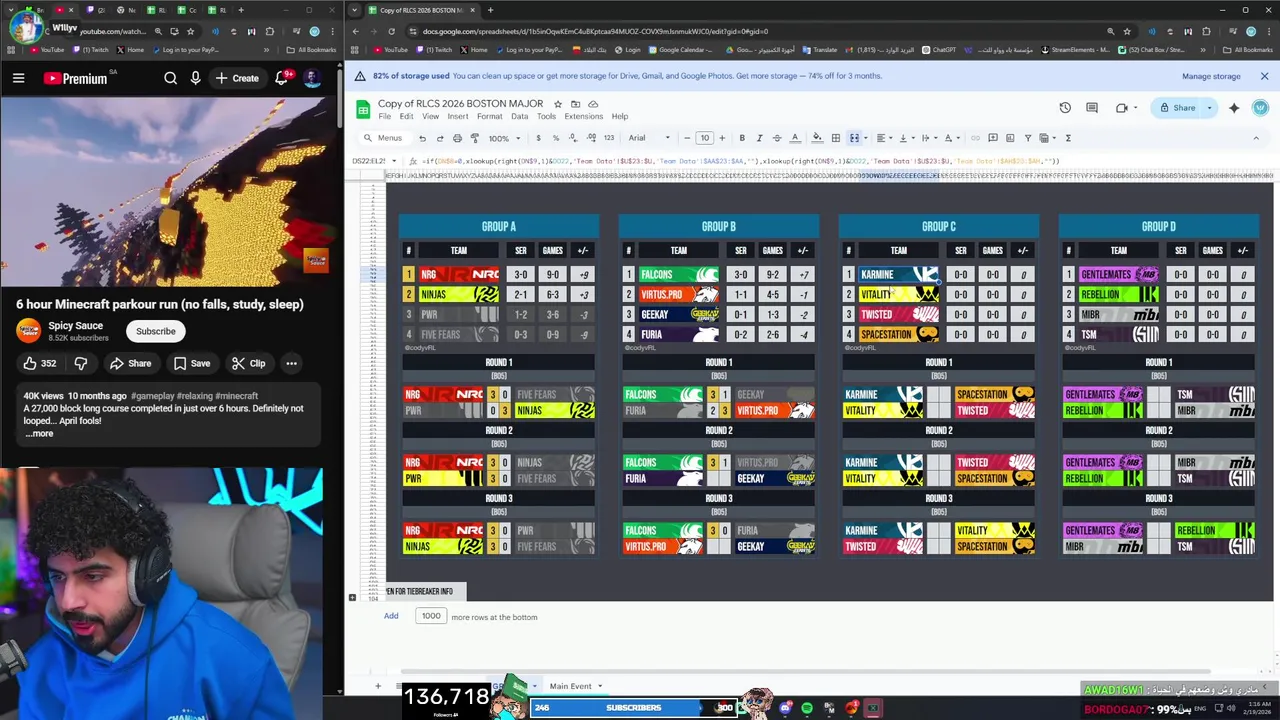Open YouTube search
This screenshot has width=1280, height=720.
(x=171, y=78)
